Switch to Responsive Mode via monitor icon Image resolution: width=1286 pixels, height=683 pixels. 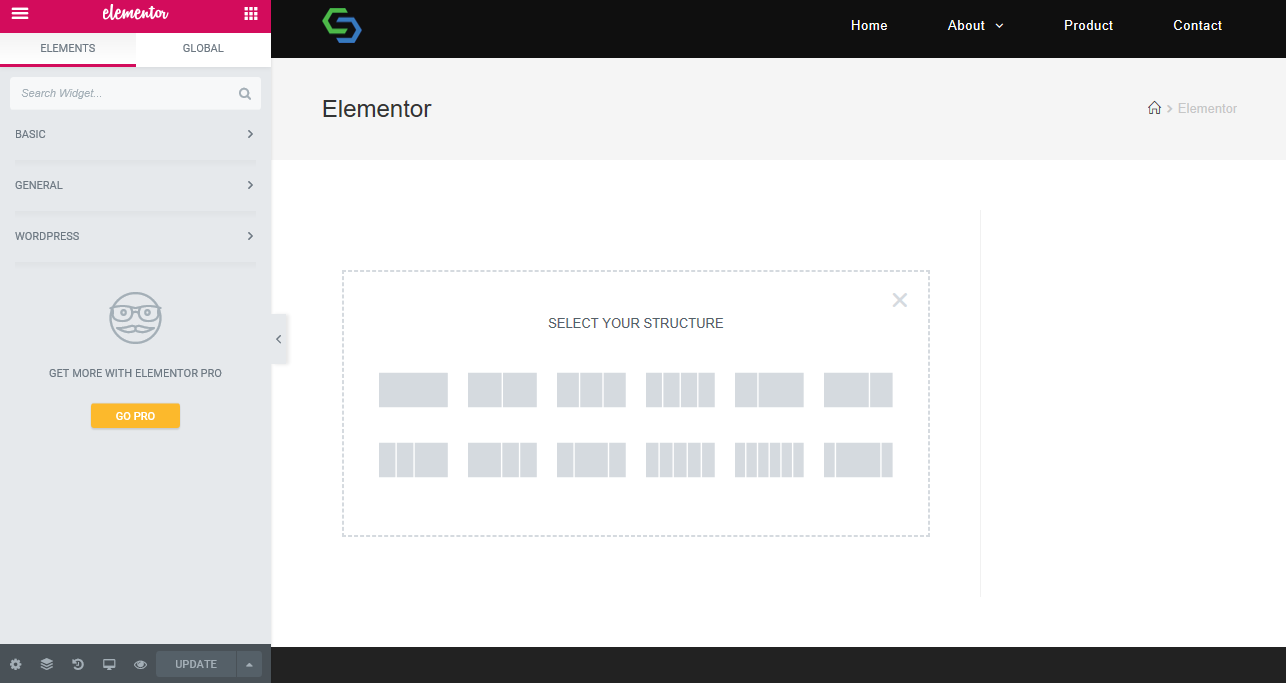tap(108, 663)
